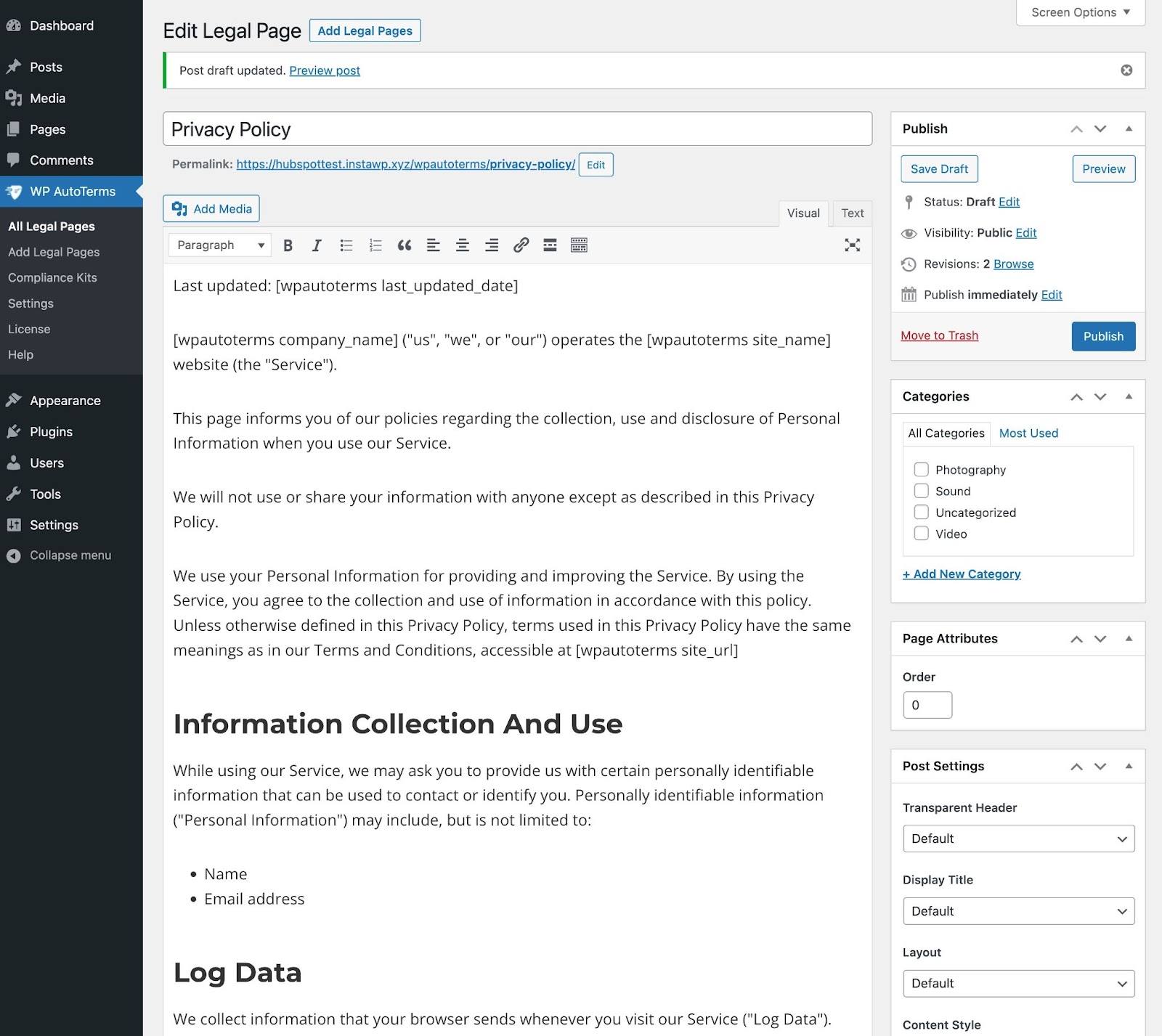Apply italic formatting in editor
The height and width of the screenshot is (1036, 1162).
pyautogui.click(x=317, y=245)
